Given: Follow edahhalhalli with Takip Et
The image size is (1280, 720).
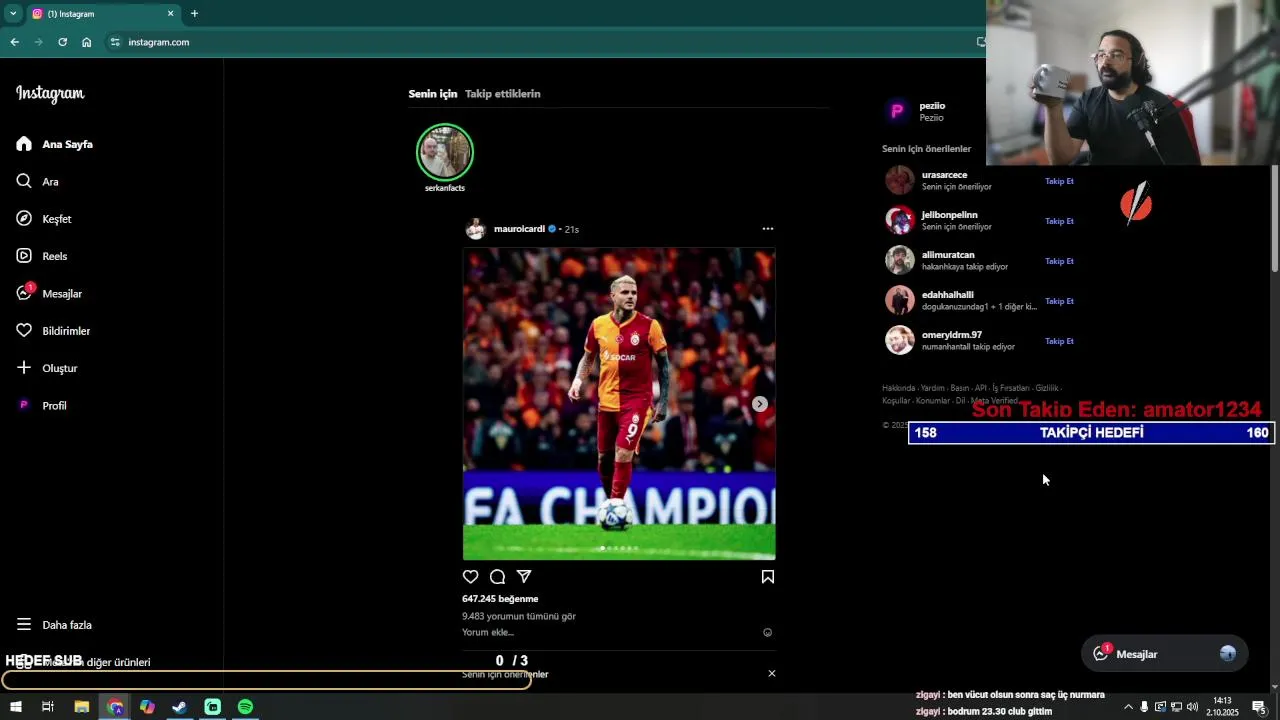Looking at the screenshot, I should 1059,301.
